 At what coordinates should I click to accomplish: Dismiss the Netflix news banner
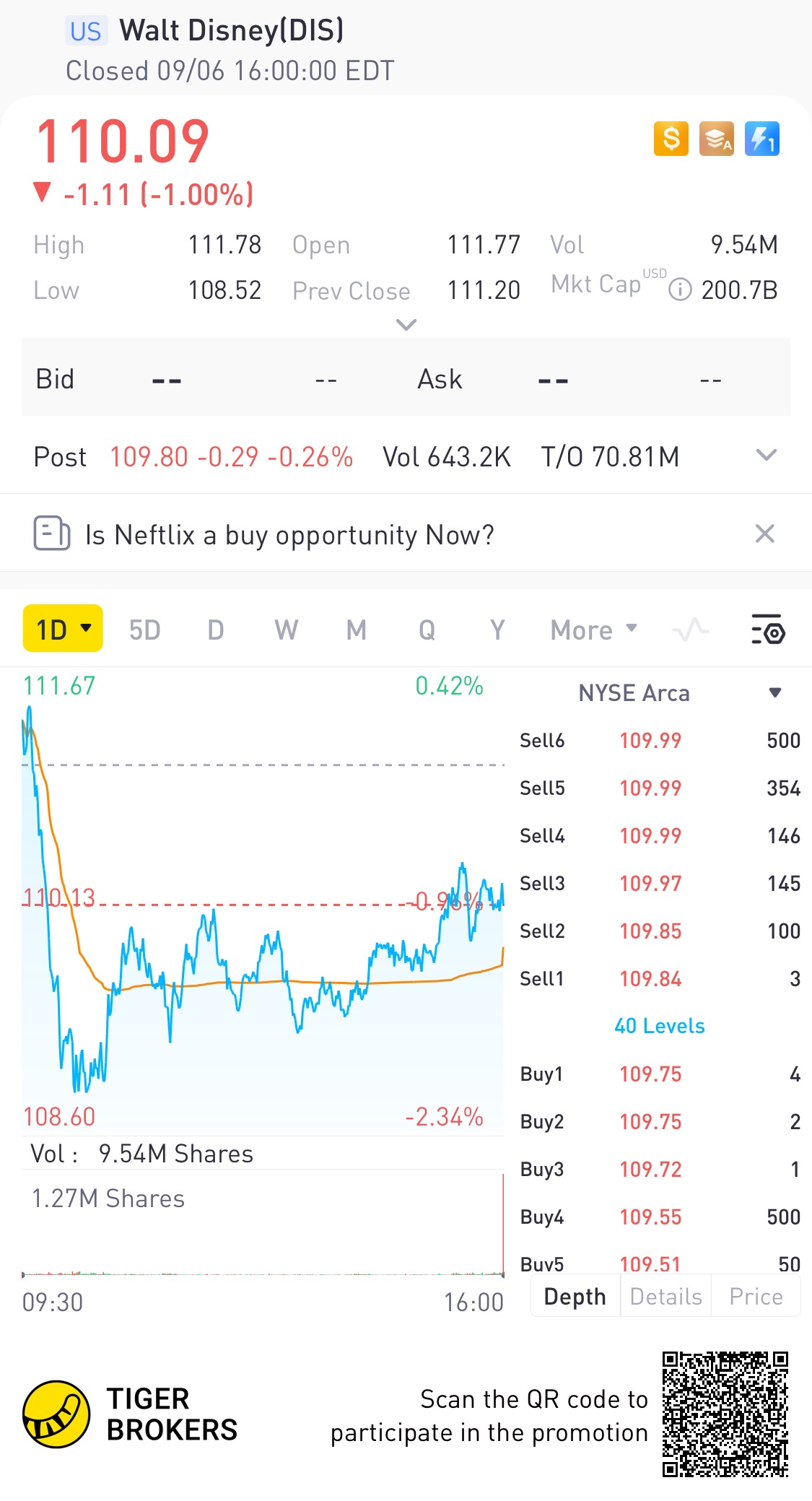click(764, 534)
